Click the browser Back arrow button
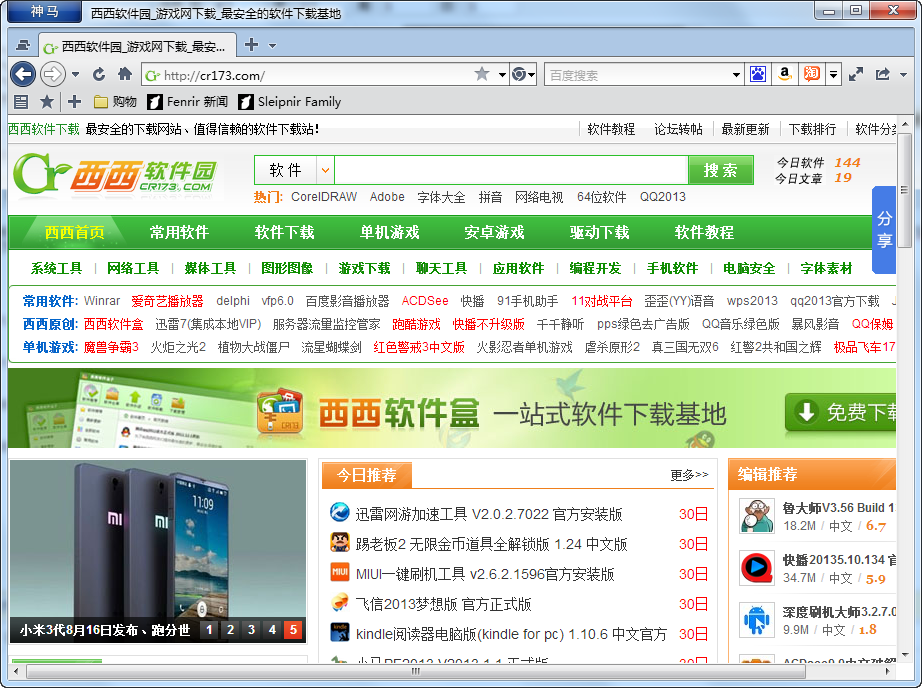 (x=23, y=75)
